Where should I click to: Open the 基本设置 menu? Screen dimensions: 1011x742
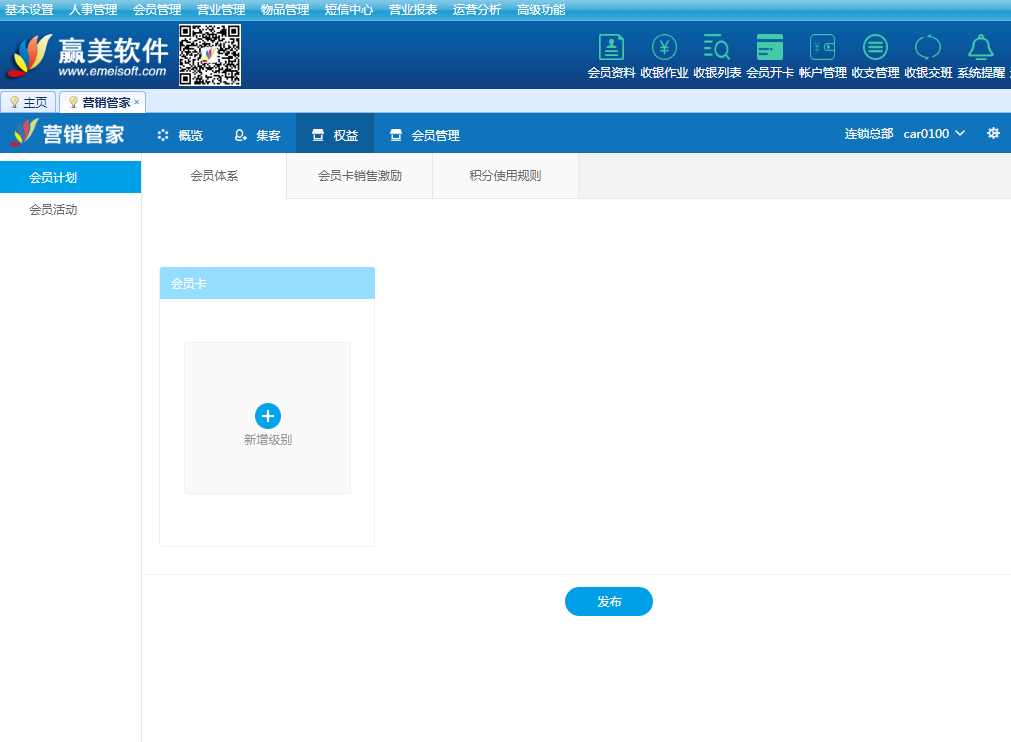(x=29, y=10)
